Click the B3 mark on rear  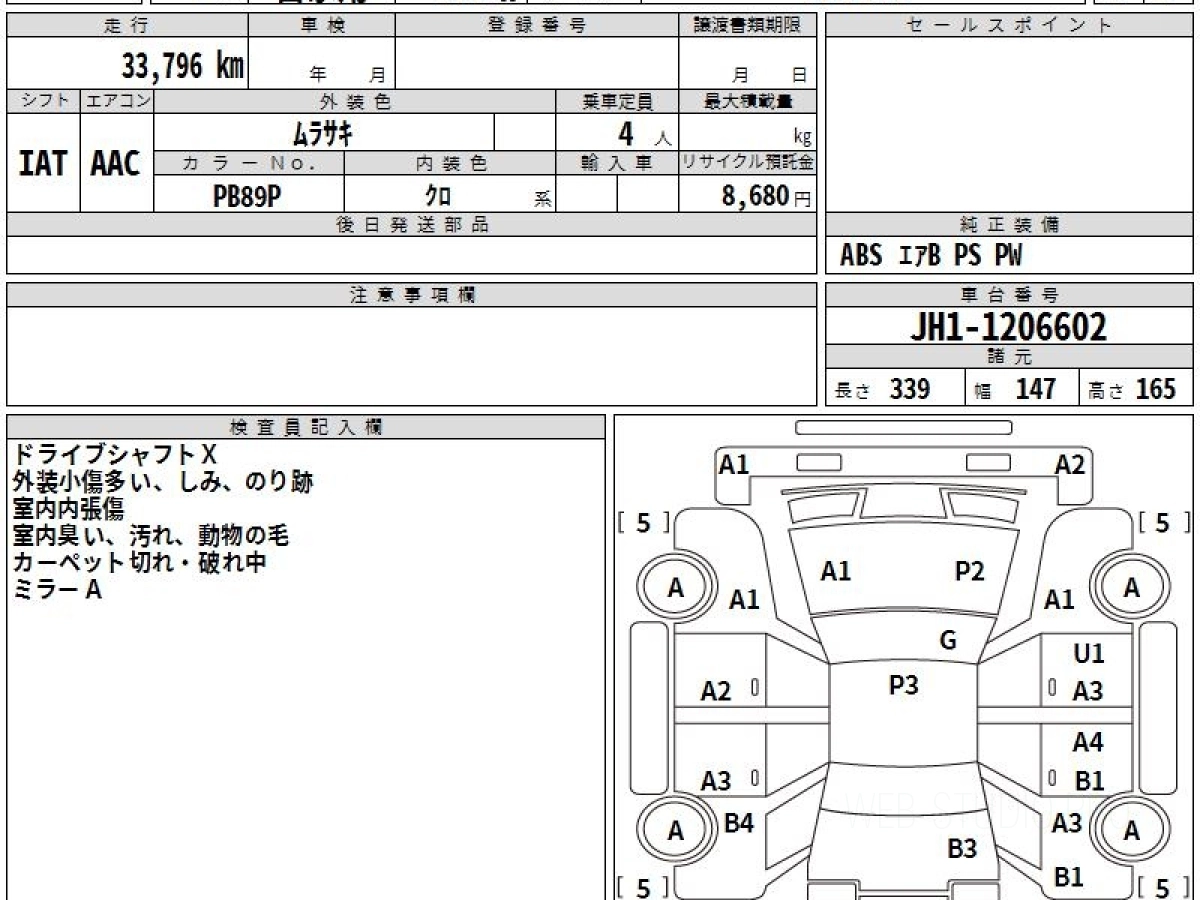[961, 849]
